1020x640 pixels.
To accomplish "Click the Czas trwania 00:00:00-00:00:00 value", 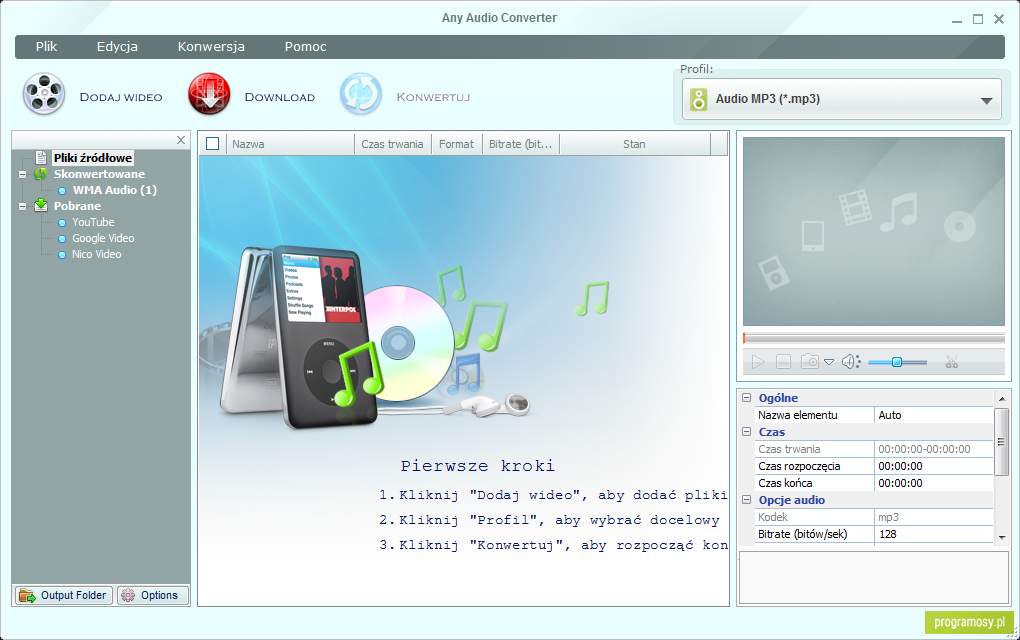I will [x=933, y=449].
